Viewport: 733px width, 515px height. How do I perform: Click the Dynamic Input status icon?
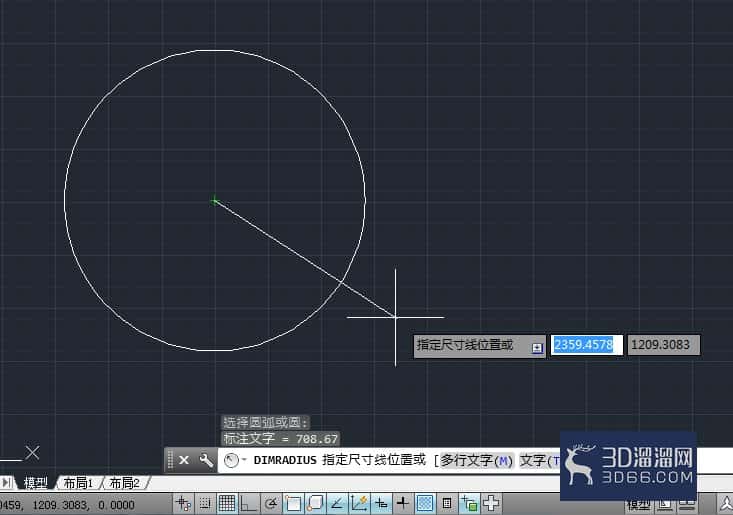[381, 503]
